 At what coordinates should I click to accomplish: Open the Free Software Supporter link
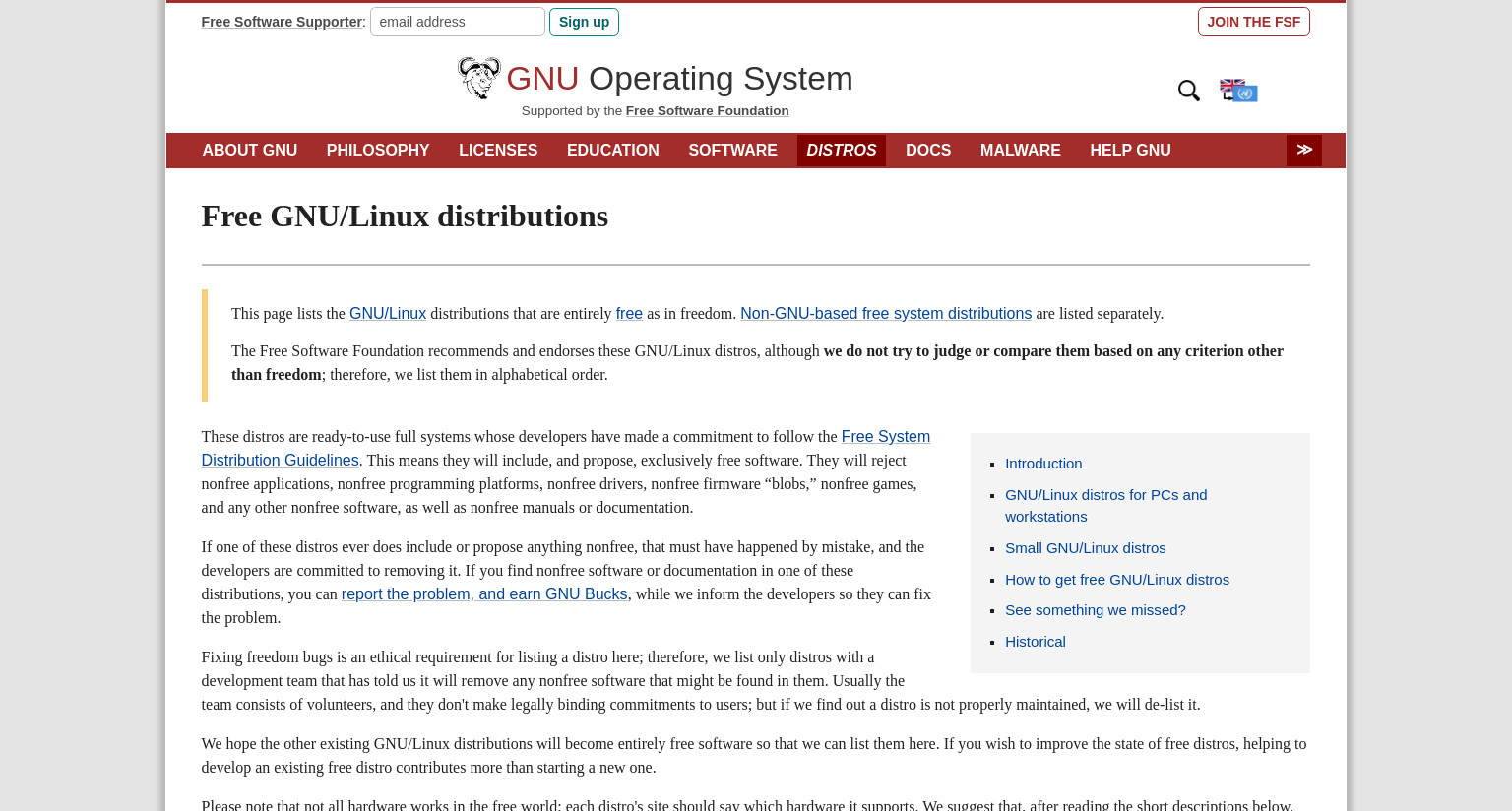pyautogui.click(x=282, y=22)
